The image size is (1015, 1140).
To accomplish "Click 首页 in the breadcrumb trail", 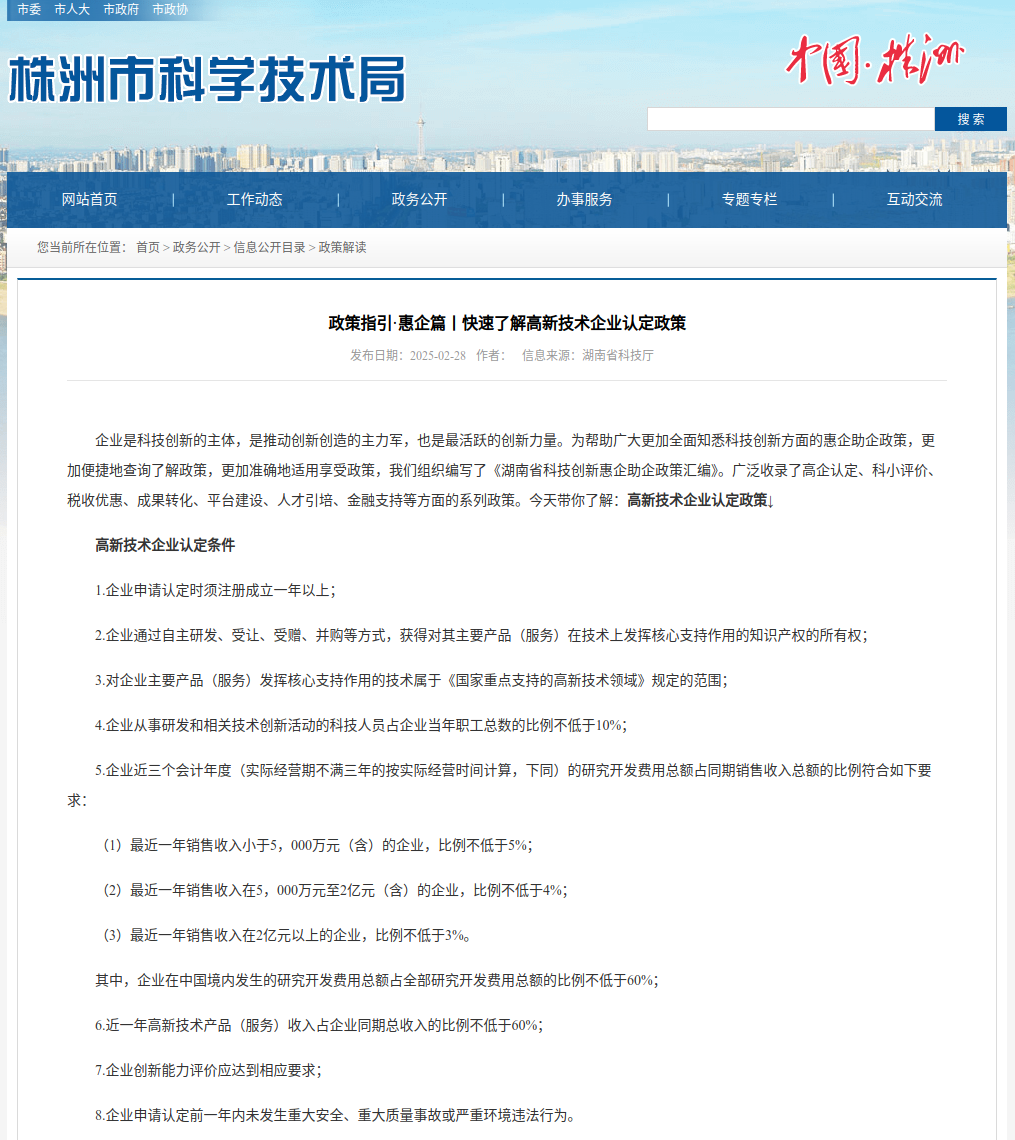I will (148, 247).
